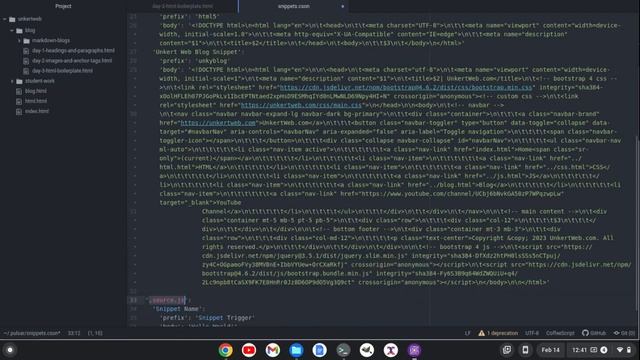
Task: Open quick settings via 12:41 clock
Action: click(x=579, y=350)
